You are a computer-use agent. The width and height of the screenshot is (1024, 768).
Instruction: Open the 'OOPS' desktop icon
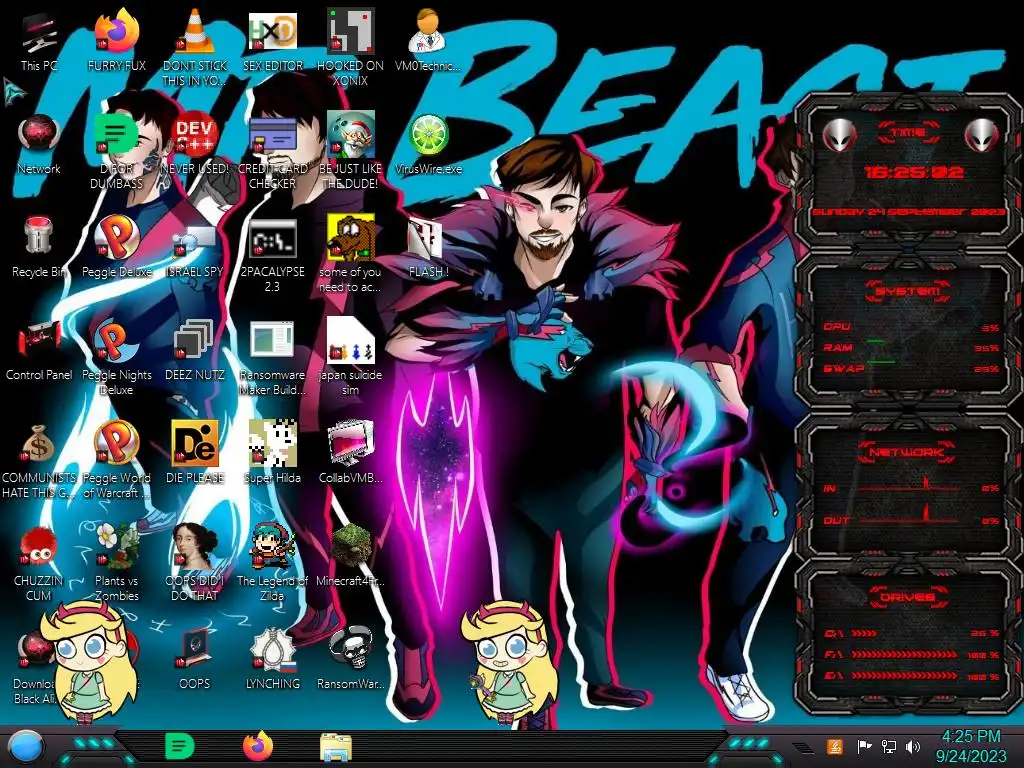pyautogui.click(x=195, y=659)
